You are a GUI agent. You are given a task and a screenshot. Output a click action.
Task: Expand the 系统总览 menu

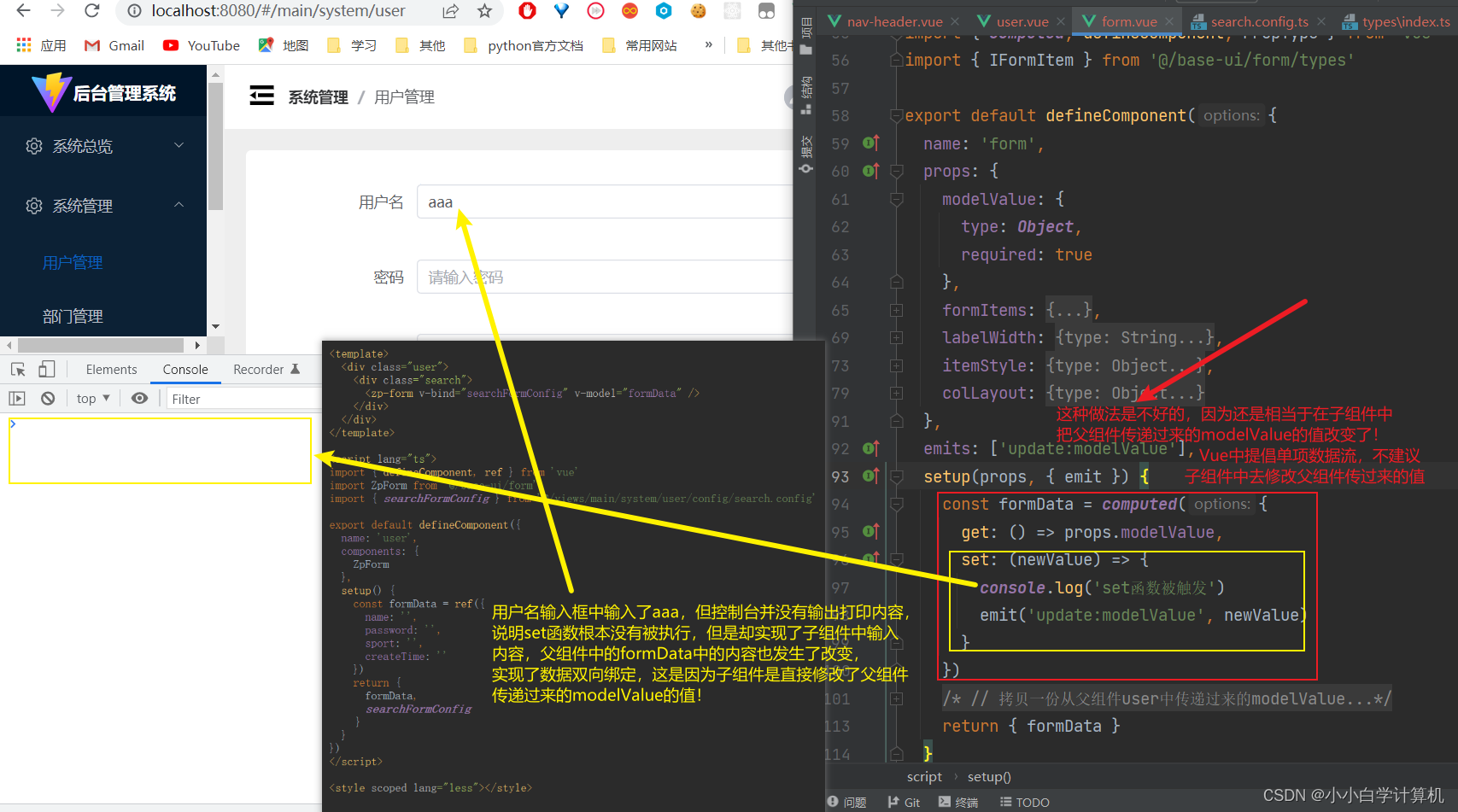[103, 146]
